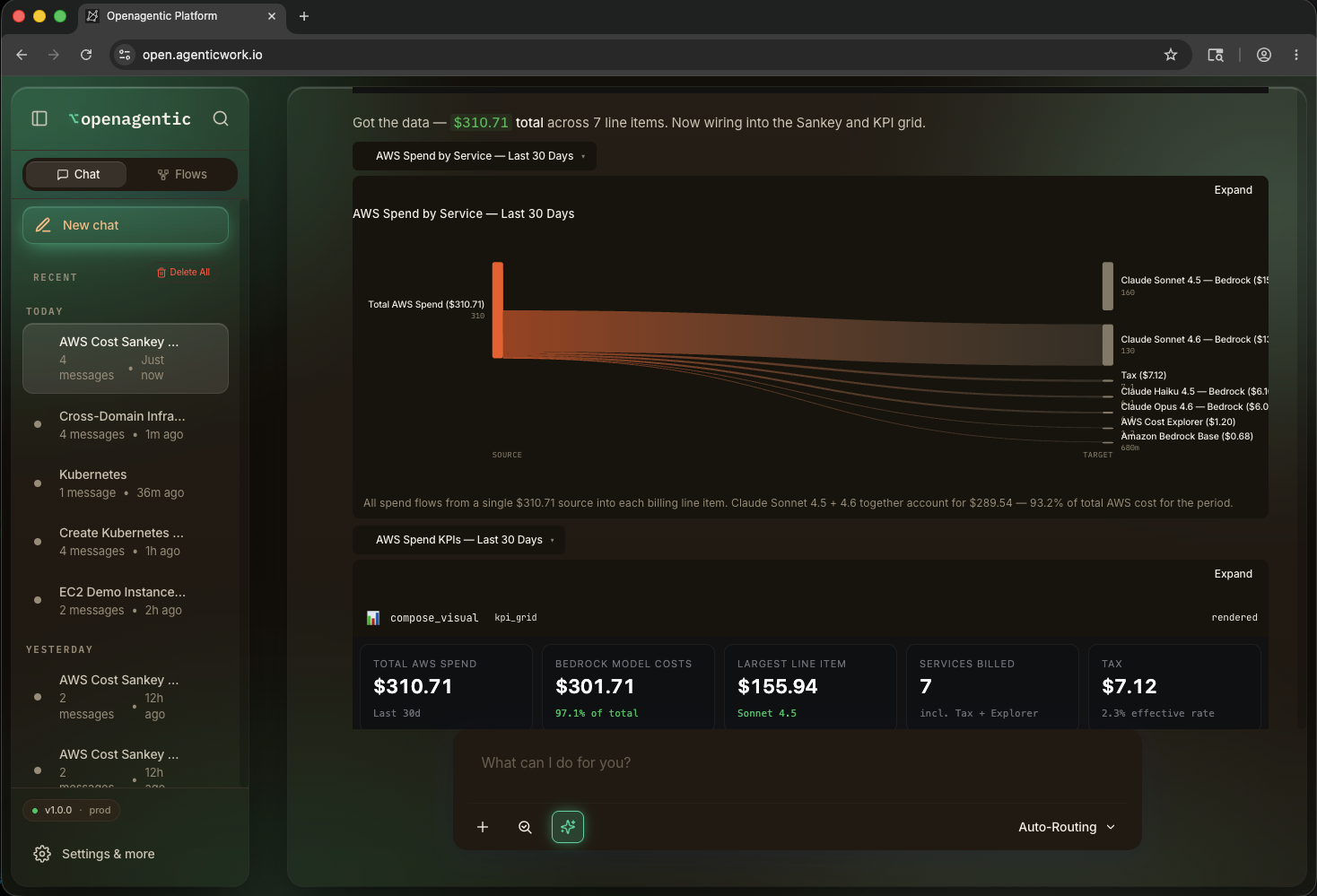Start a New chat

126,225
